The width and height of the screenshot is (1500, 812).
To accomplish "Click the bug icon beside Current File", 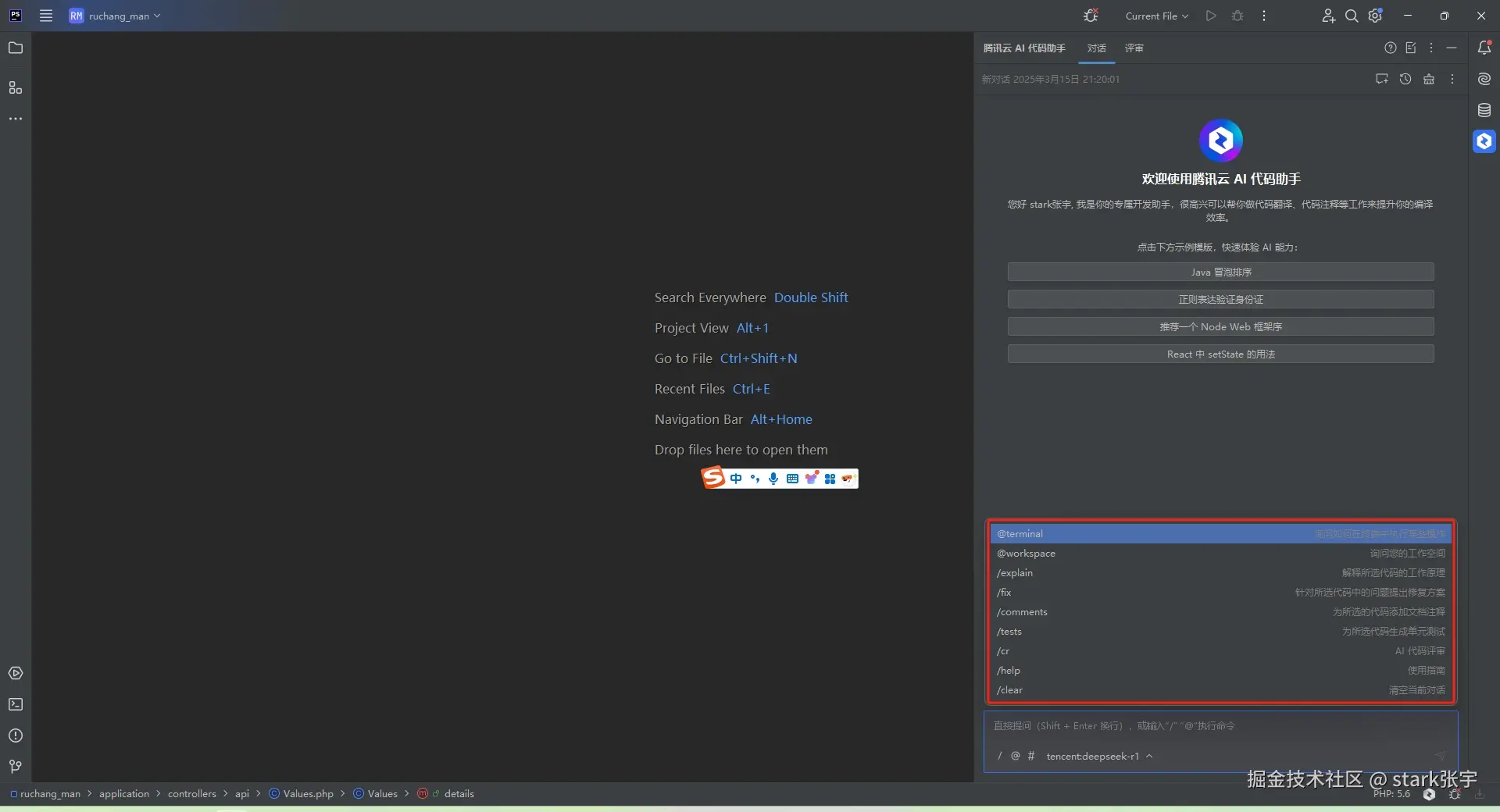I will click(1091, 16).
